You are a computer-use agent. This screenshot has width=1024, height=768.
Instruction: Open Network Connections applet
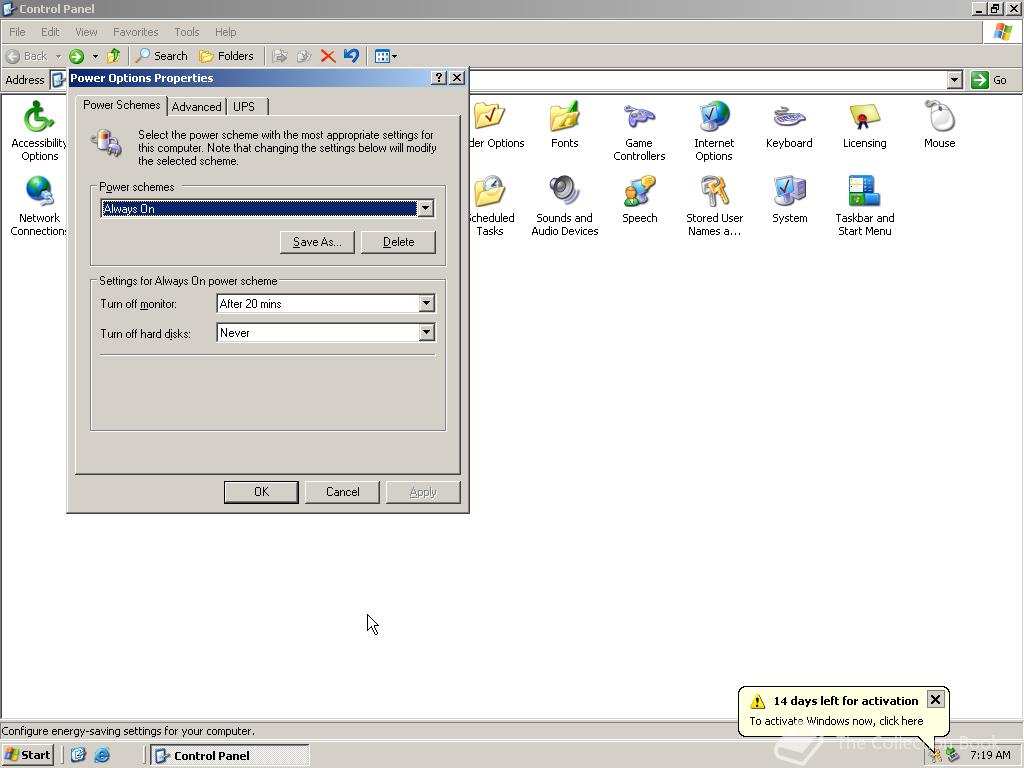[x=39, y=205]
